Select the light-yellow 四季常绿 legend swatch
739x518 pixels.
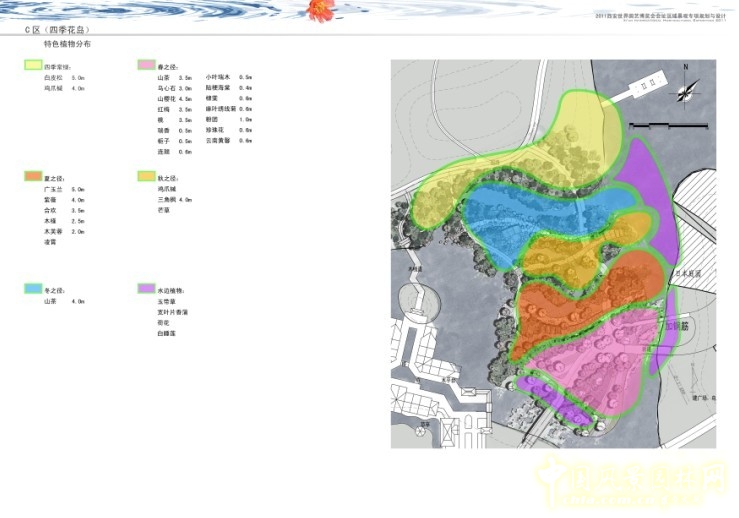click(x=35, y=65)
